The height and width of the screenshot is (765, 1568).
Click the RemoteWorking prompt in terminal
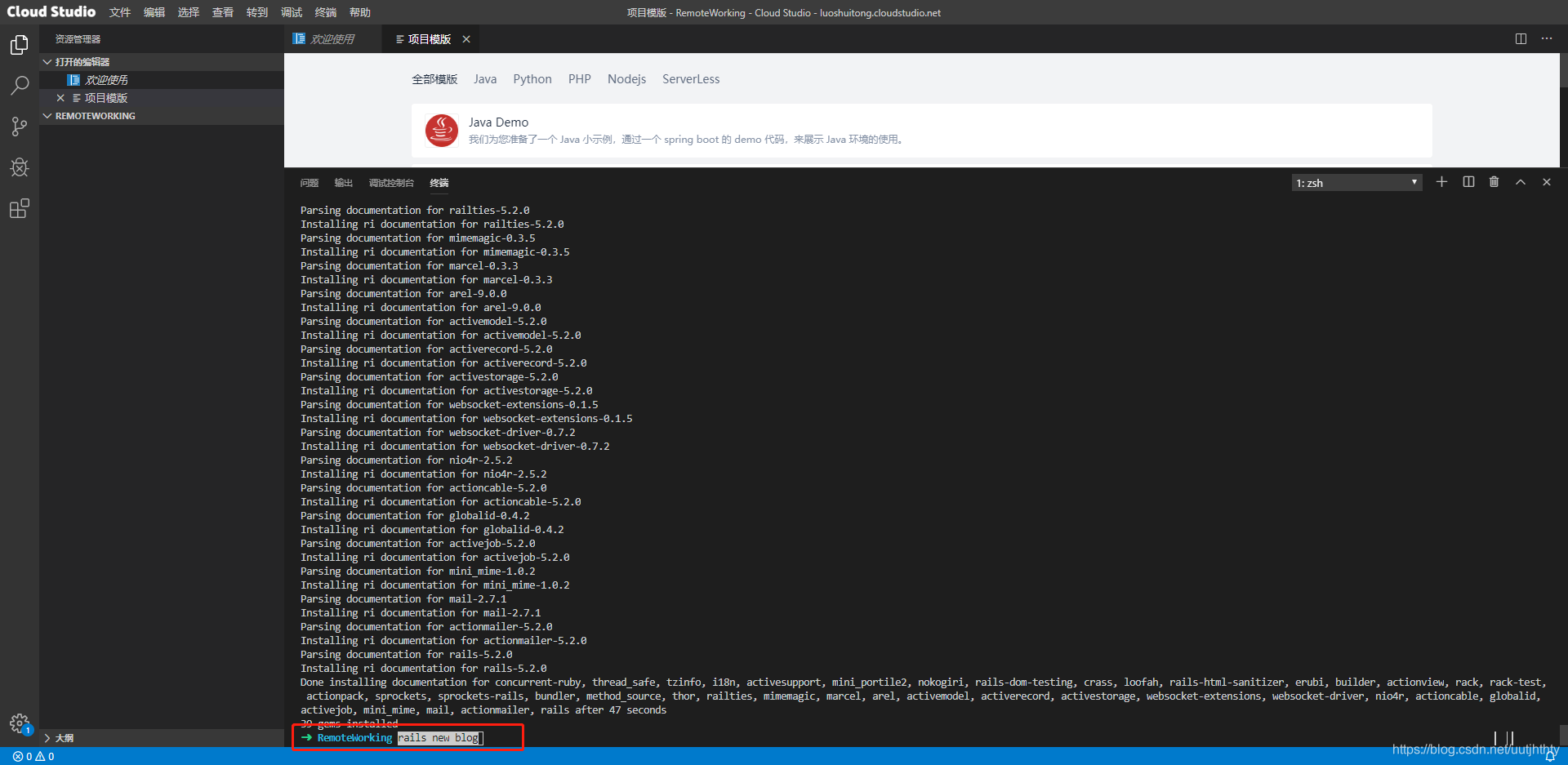pyautogui.click(x=354, y=738)
